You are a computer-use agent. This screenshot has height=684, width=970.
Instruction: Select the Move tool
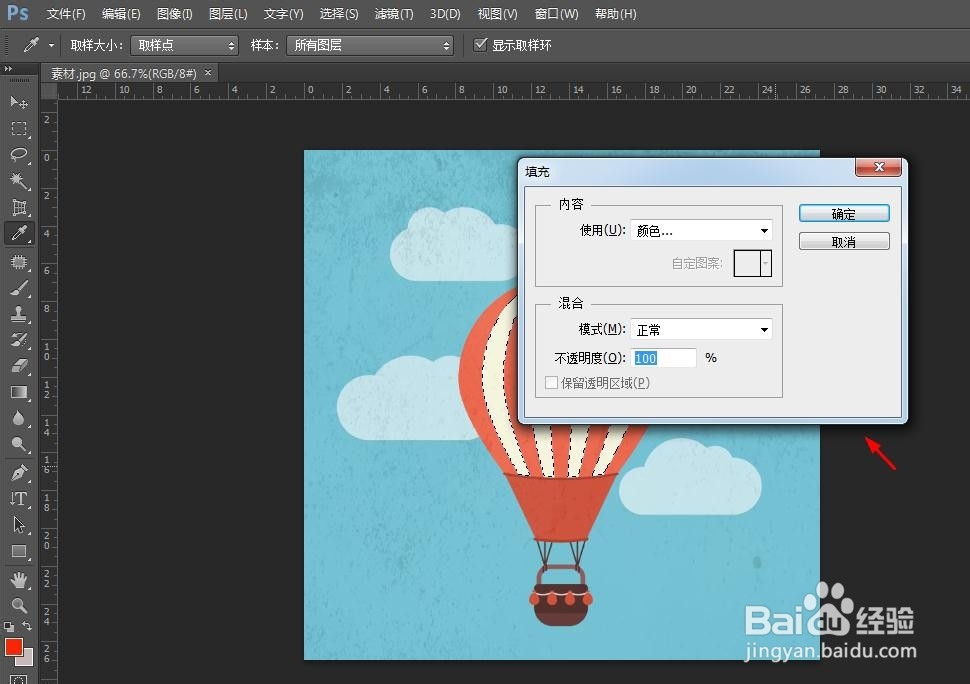19,101
